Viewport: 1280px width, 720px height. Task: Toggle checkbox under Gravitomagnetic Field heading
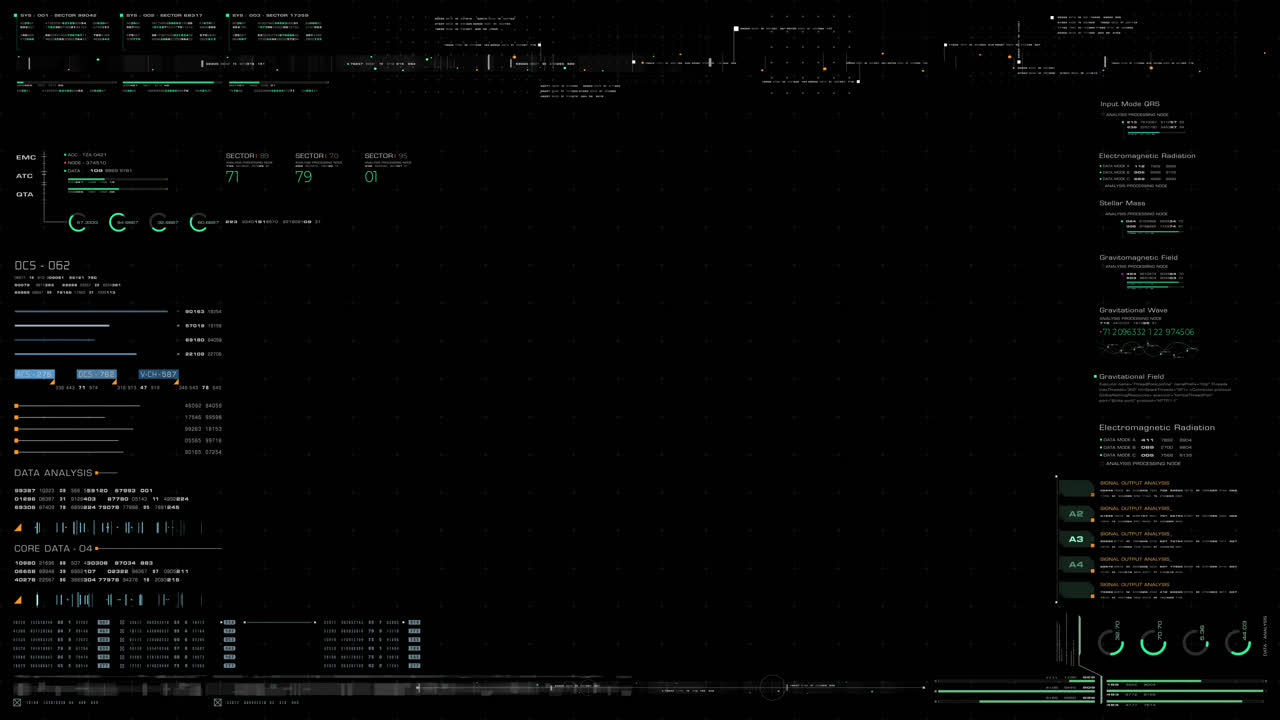1103,267
